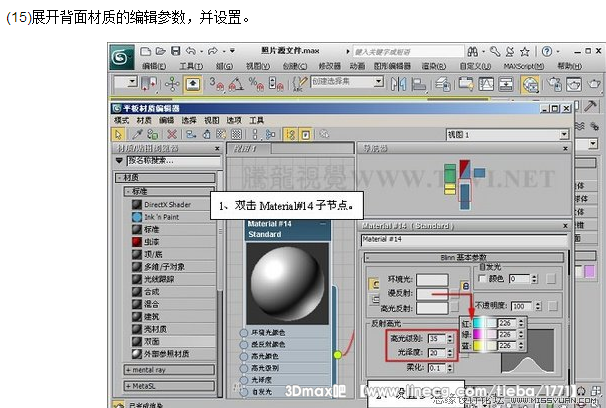Click the teapot render icon
Viewport: 606px width, 408px height.
pos(594,84)
